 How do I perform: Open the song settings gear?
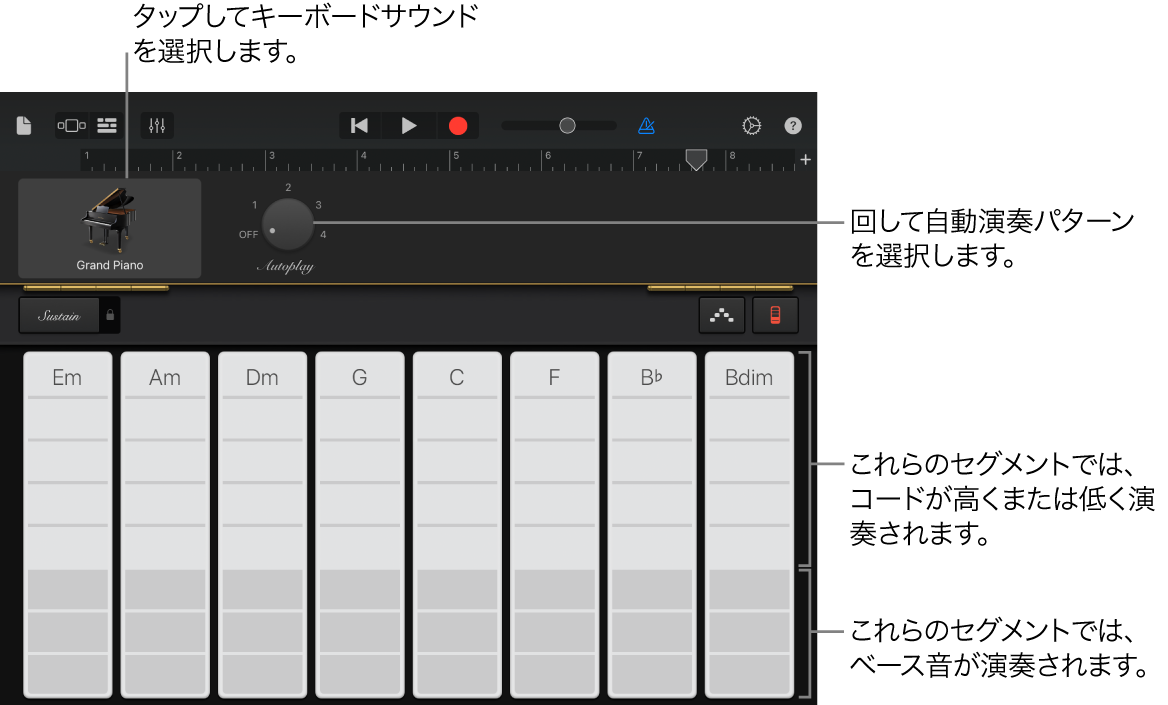(751, 125)
